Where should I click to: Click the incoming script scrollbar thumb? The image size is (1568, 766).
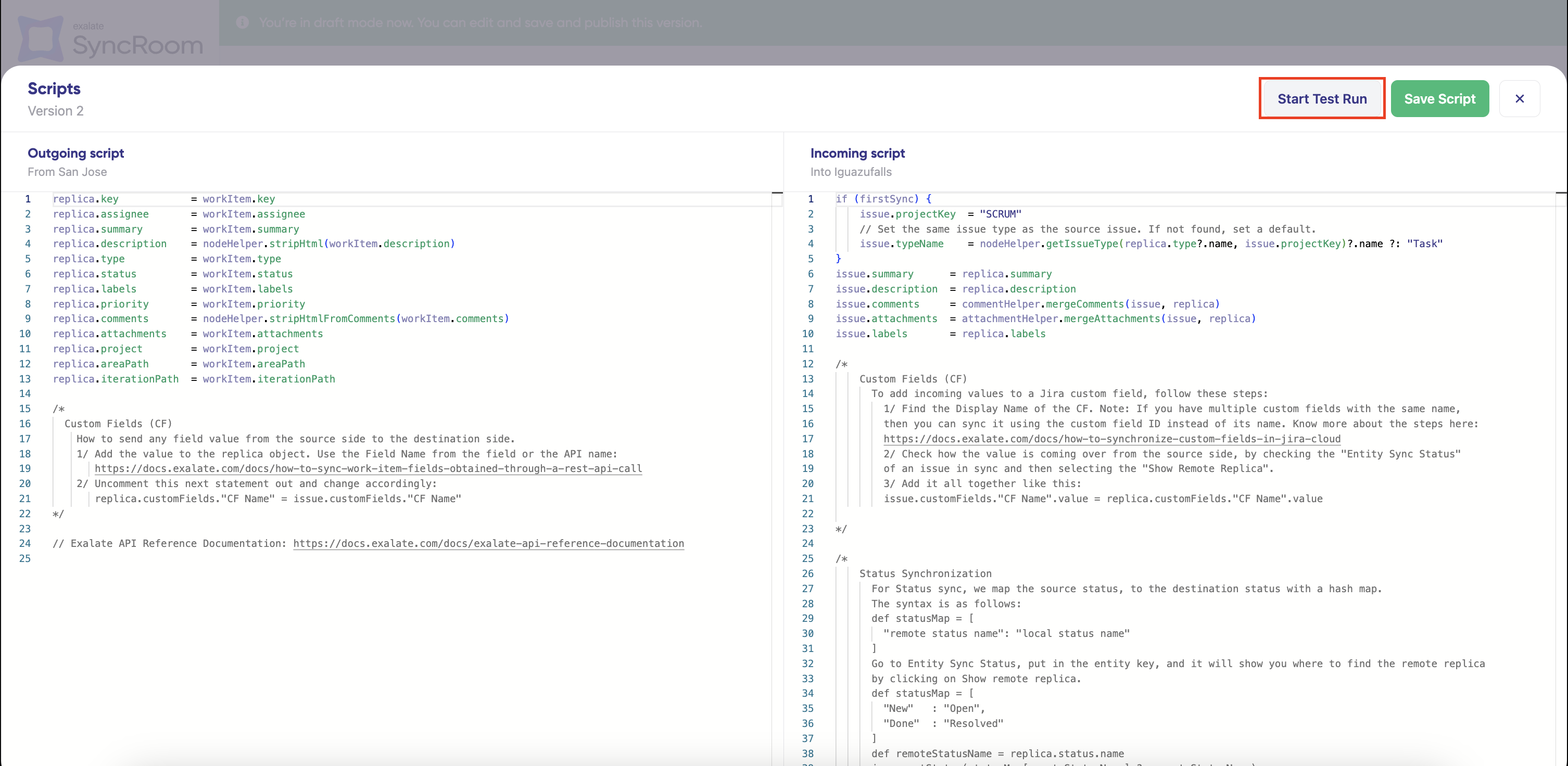pos(1561,194)
